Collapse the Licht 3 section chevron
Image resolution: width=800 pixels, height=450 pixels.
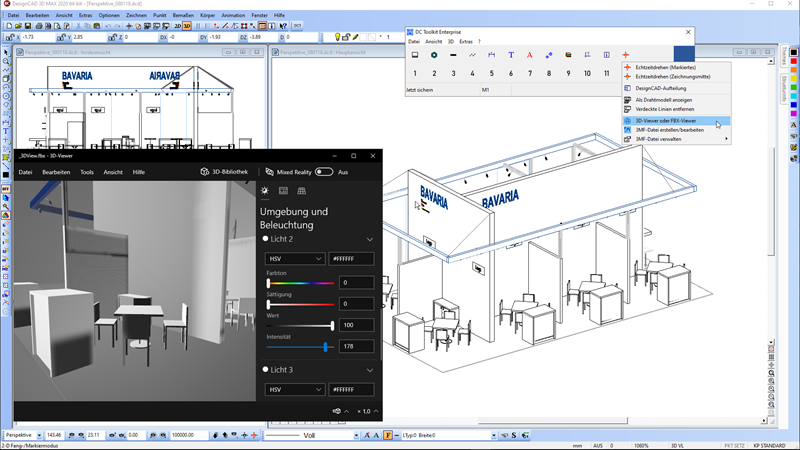coord(370,370)
